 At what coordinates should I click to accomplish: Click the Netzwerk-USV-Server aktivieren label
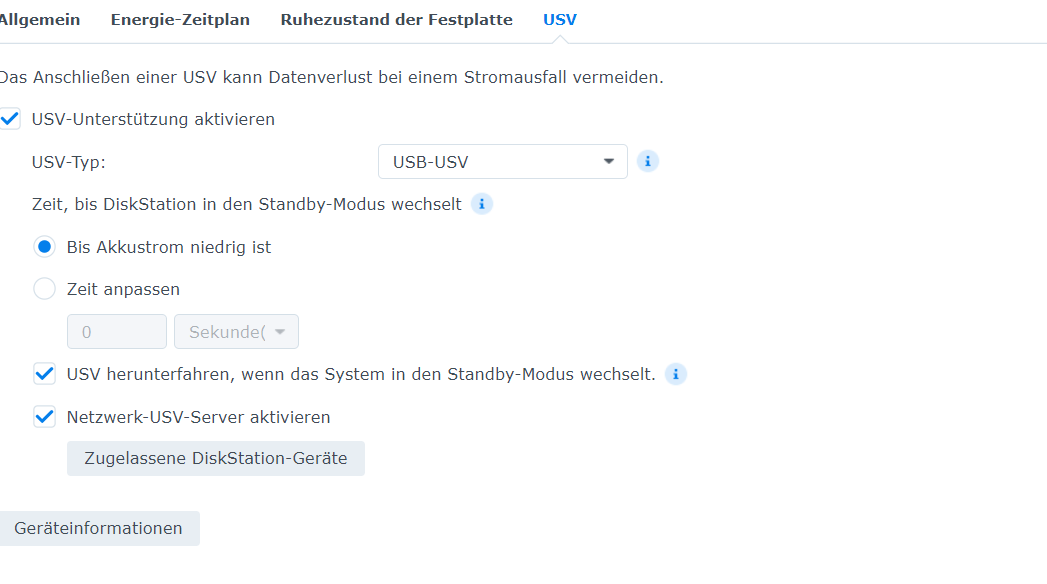[198, 417]
